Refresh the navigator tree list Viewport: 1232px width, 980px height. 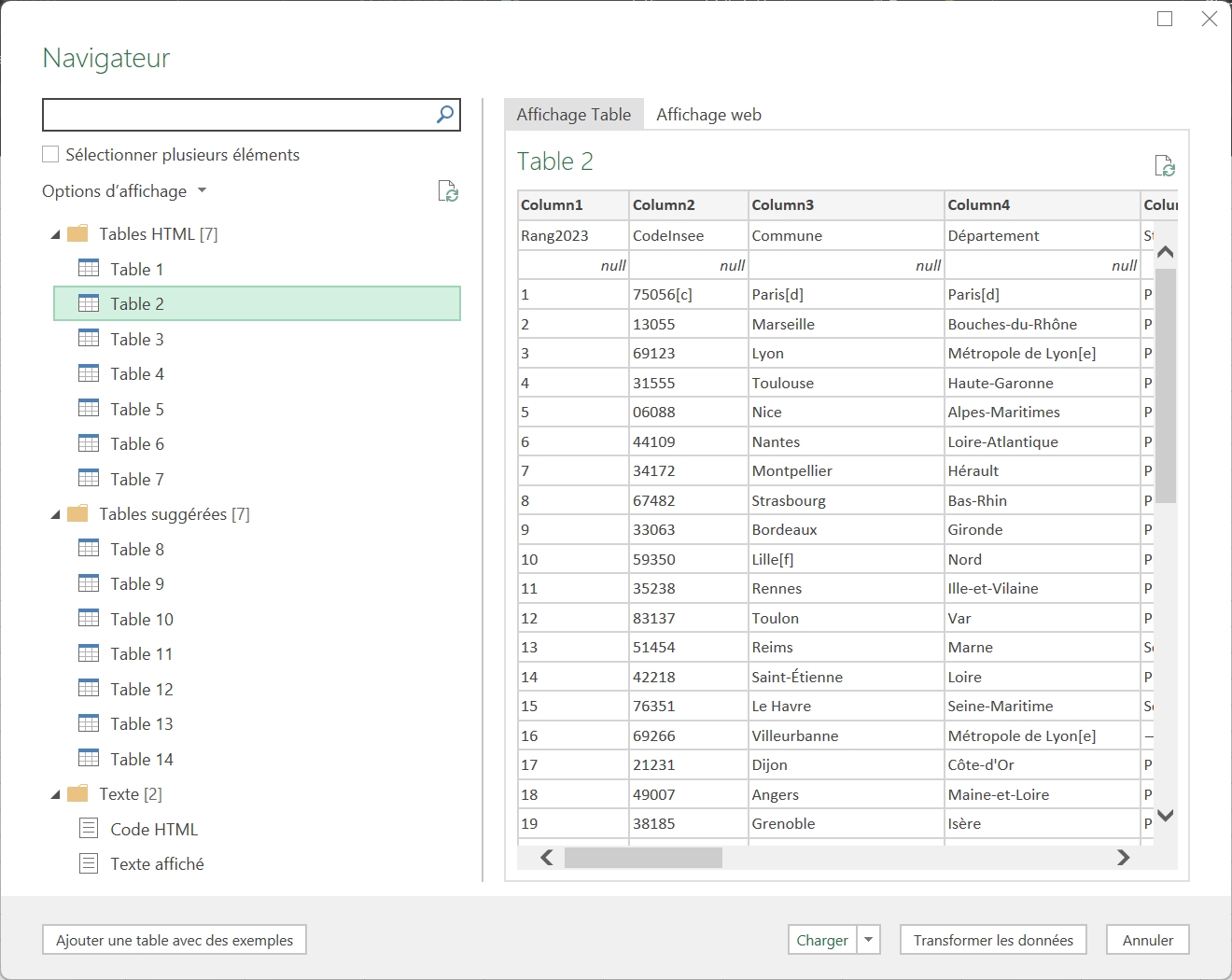point(448,191)
